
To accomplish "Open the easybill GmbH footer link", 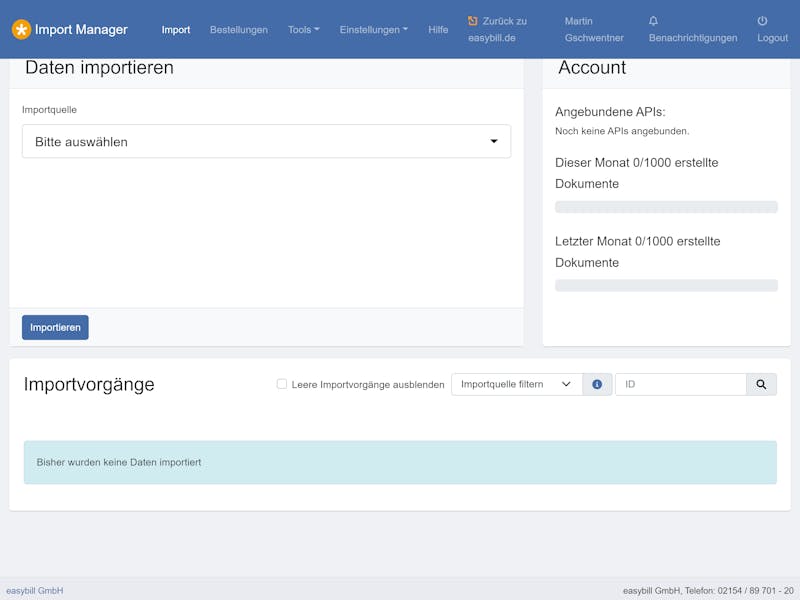I will click(35, 591).
